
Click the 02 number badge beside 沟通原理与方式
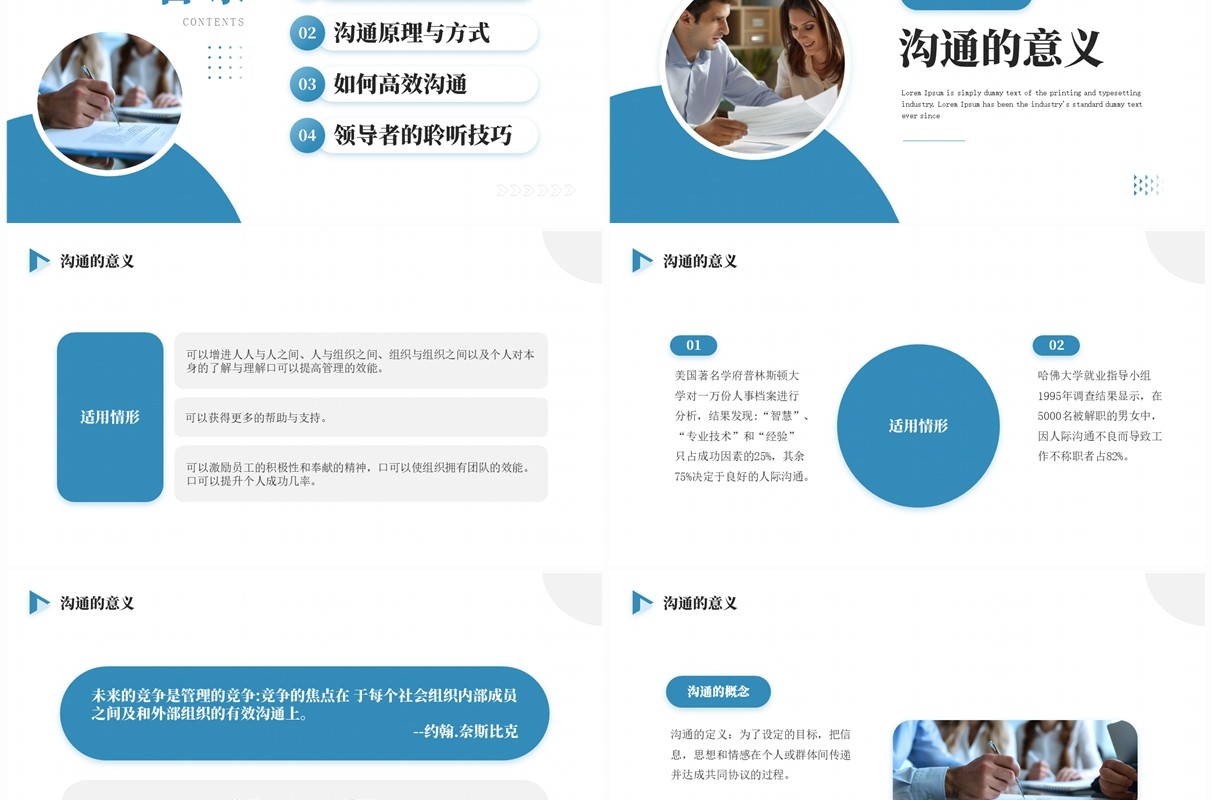click(307, 33)
